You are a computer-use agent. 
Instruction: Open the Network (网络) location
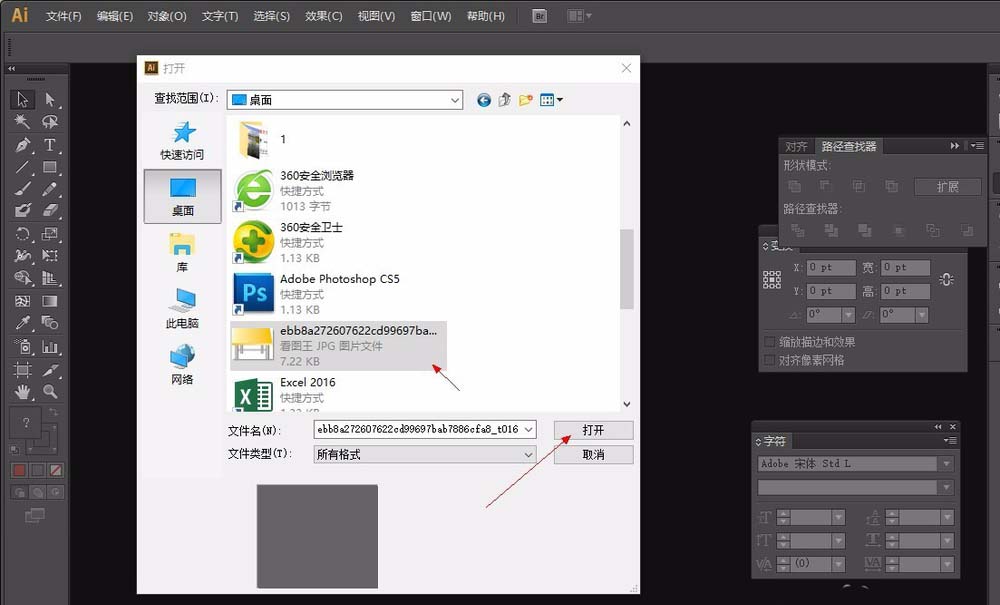(x=182, y=365)
